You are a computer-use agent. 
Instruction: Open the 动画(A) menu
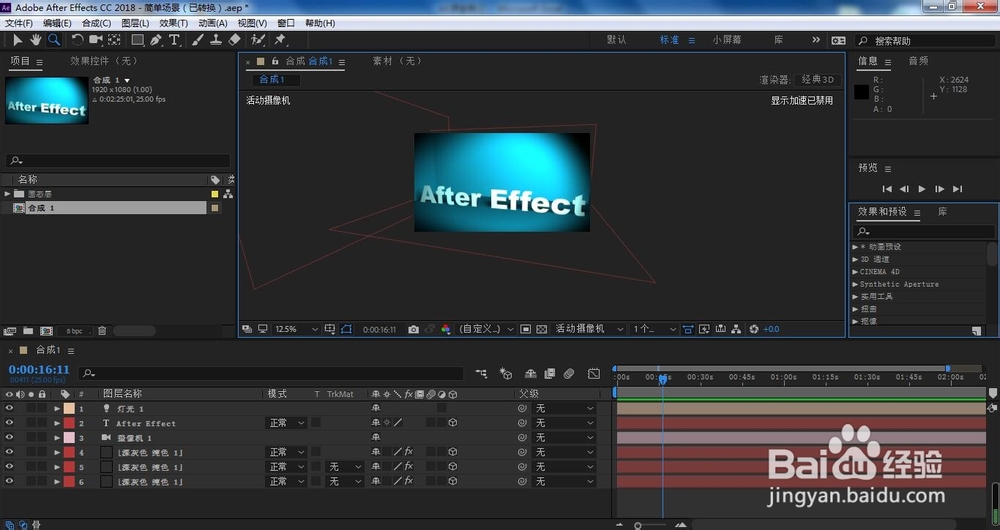point(212,23)
